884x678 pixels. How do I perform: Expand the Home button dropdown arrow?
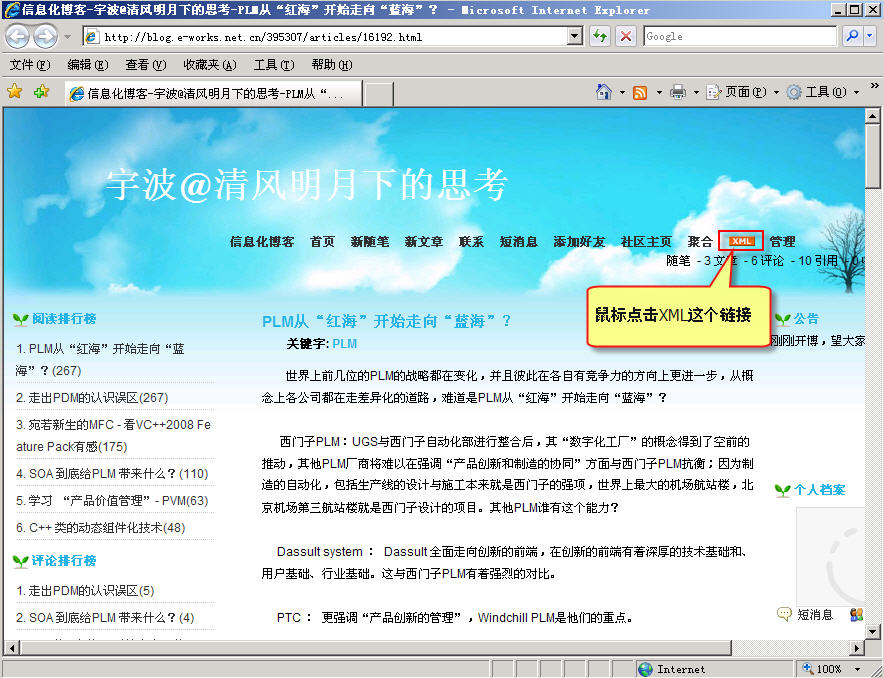[x=622, y=92]
